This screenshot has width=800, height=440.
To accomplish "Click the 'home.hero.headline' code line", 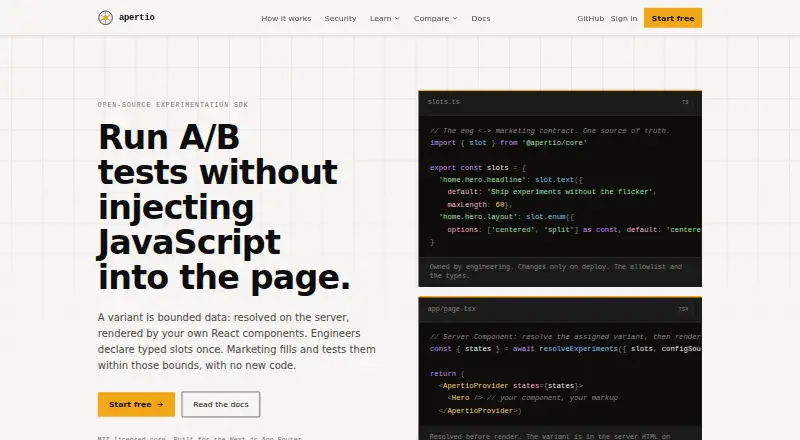I will pos(511,180).
